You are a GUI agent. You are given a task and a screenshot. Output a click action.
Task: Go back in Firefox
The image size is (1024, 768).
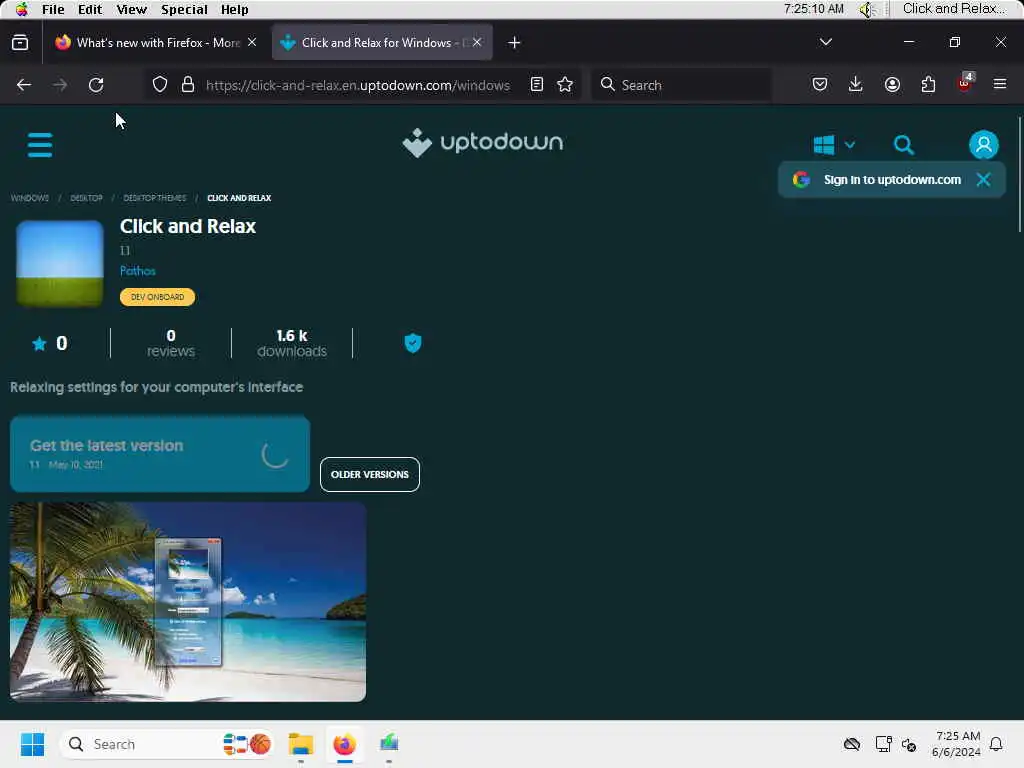[24, 85]
